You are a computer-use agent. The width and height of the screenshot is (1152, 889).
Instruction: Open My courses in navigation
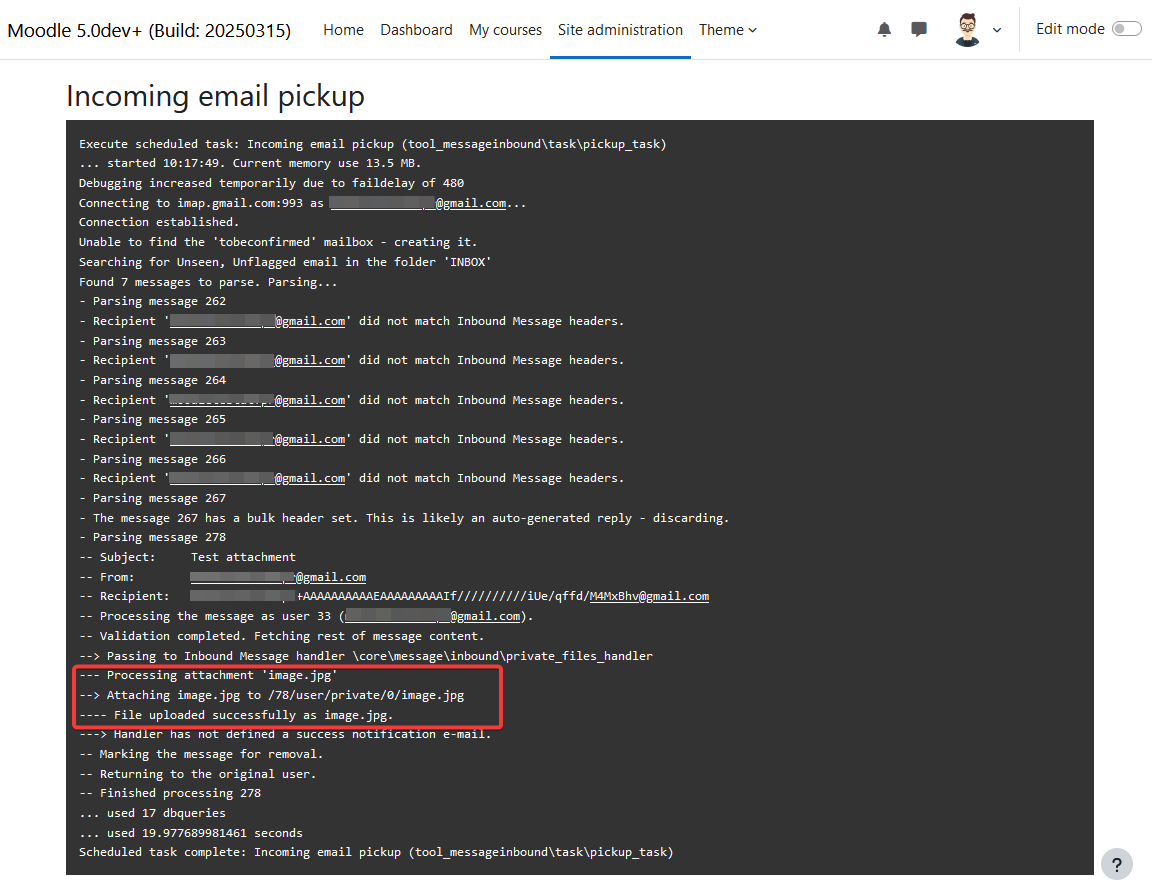click(x=505, y=30)
